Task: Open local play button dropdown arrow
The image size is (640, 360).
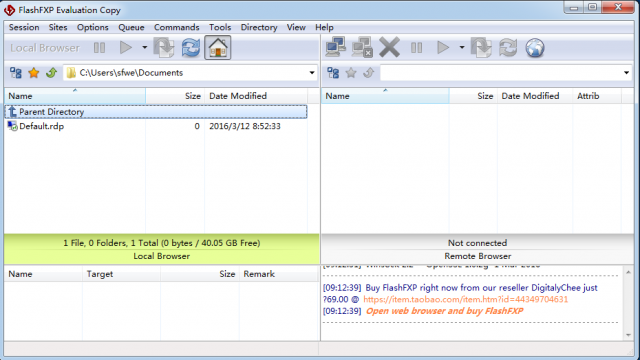Action: (x=144, y=47)
